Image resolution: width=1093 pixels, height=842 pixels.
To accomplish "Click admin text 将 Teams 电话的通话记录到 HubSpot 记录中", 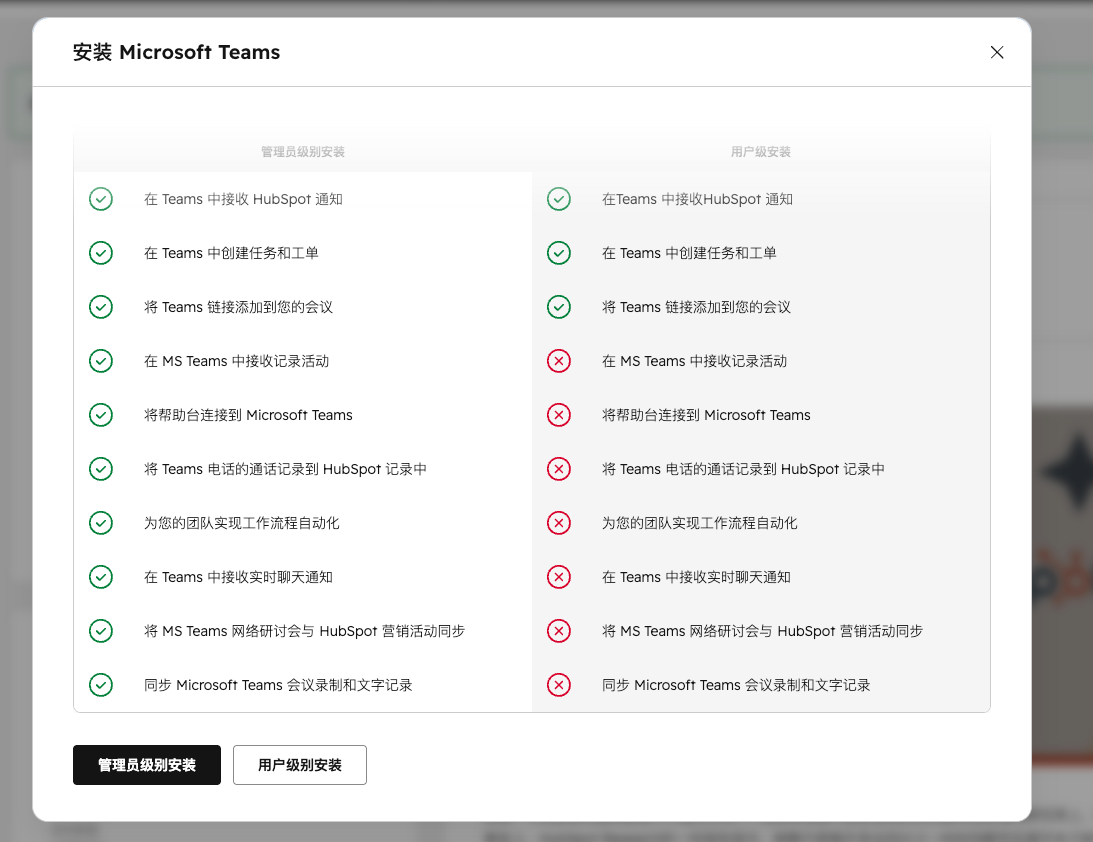I will click(x=285, y=469).
